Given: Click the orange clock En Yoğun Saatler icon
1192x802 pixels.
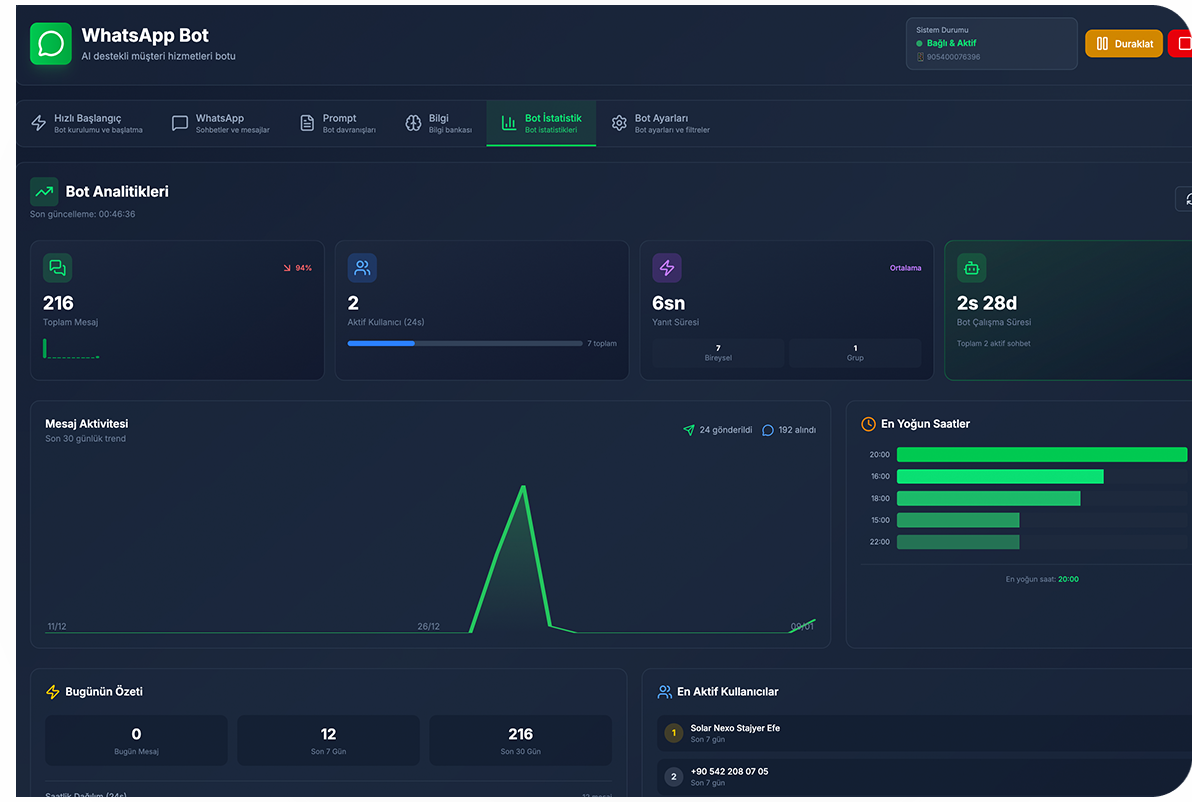Looking at the screenshot, I should click(868, 424).
